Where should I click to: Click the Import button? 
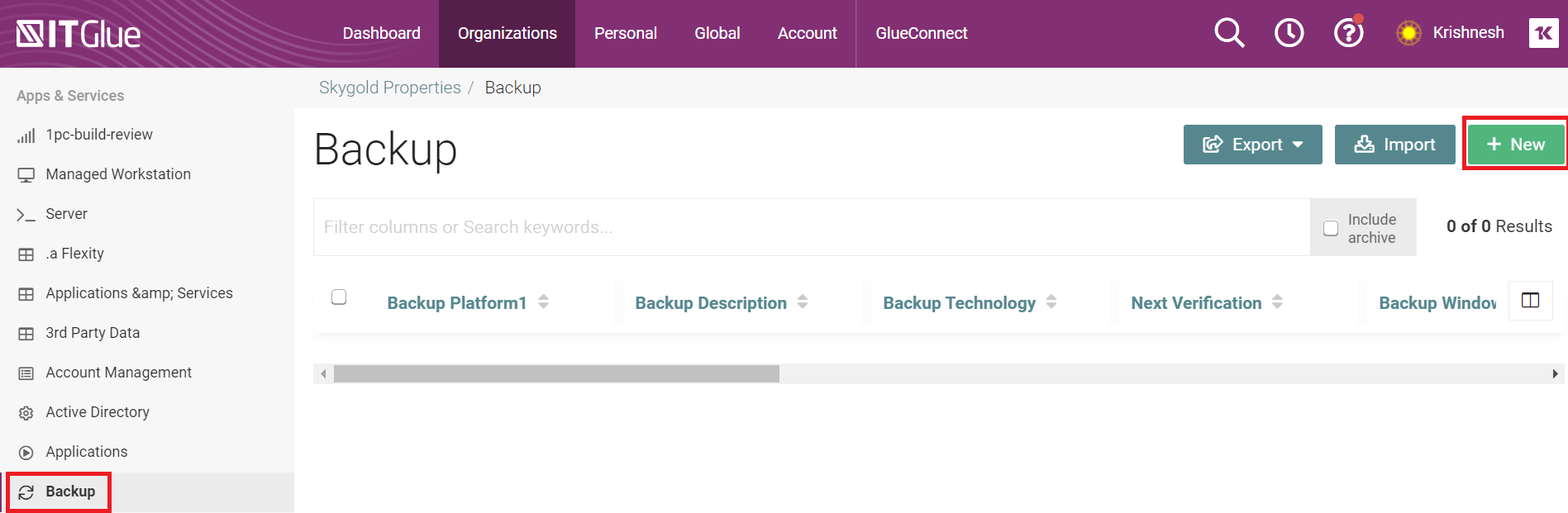(x=1394, y=145)
